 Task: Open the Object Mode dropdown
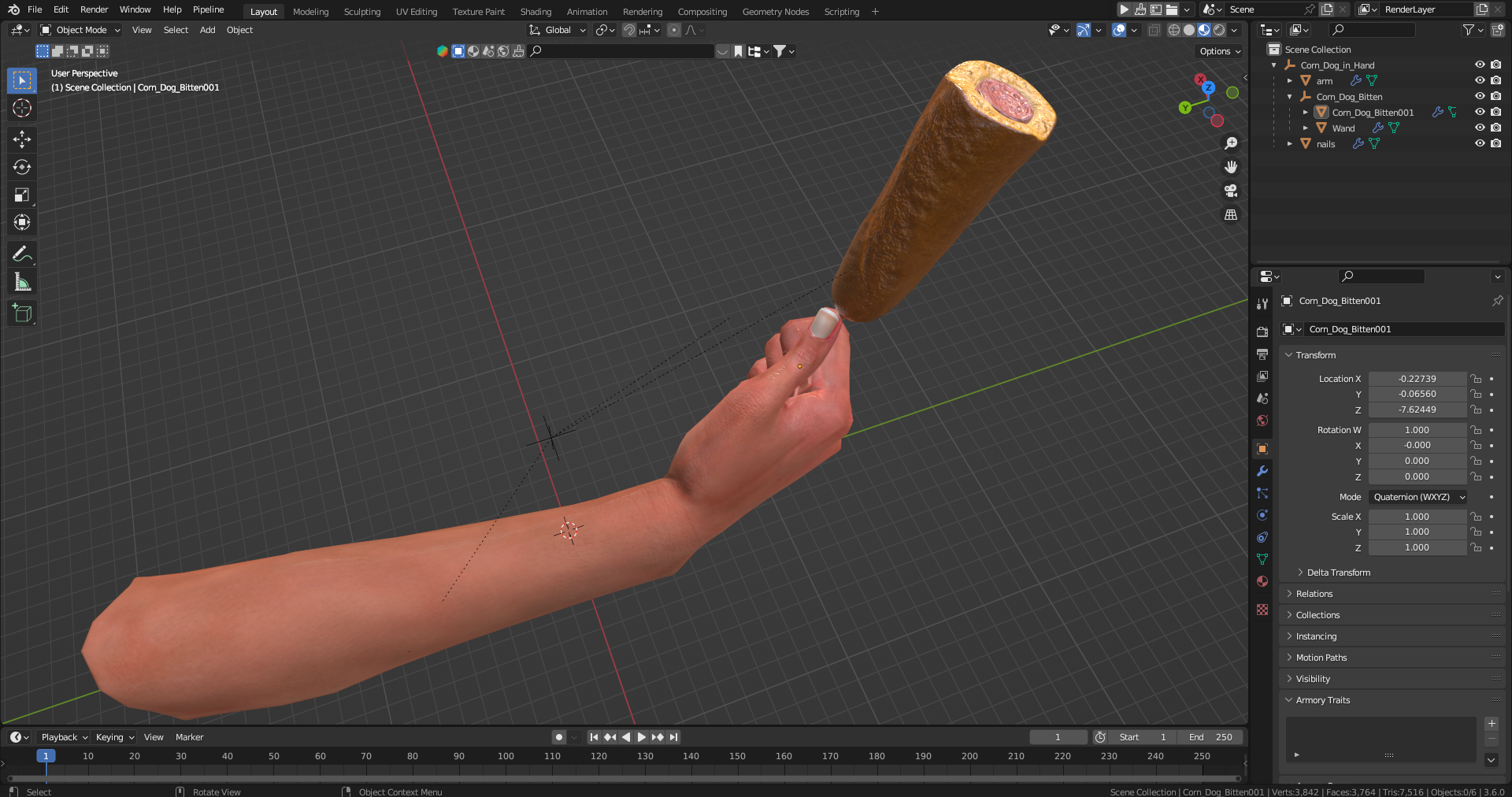(x=80, y=30)
